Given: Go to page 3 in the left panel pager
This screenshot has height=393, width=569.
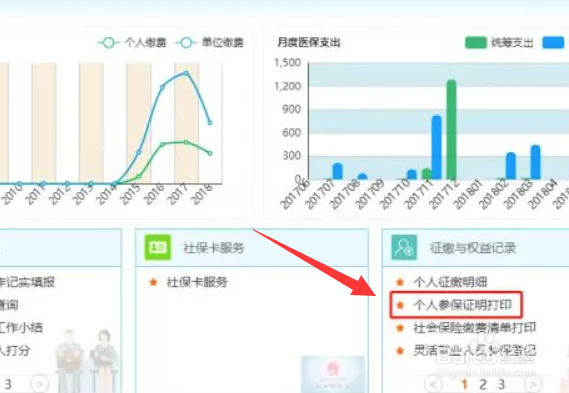Looking at the screenshot, I should coord(8,384).
